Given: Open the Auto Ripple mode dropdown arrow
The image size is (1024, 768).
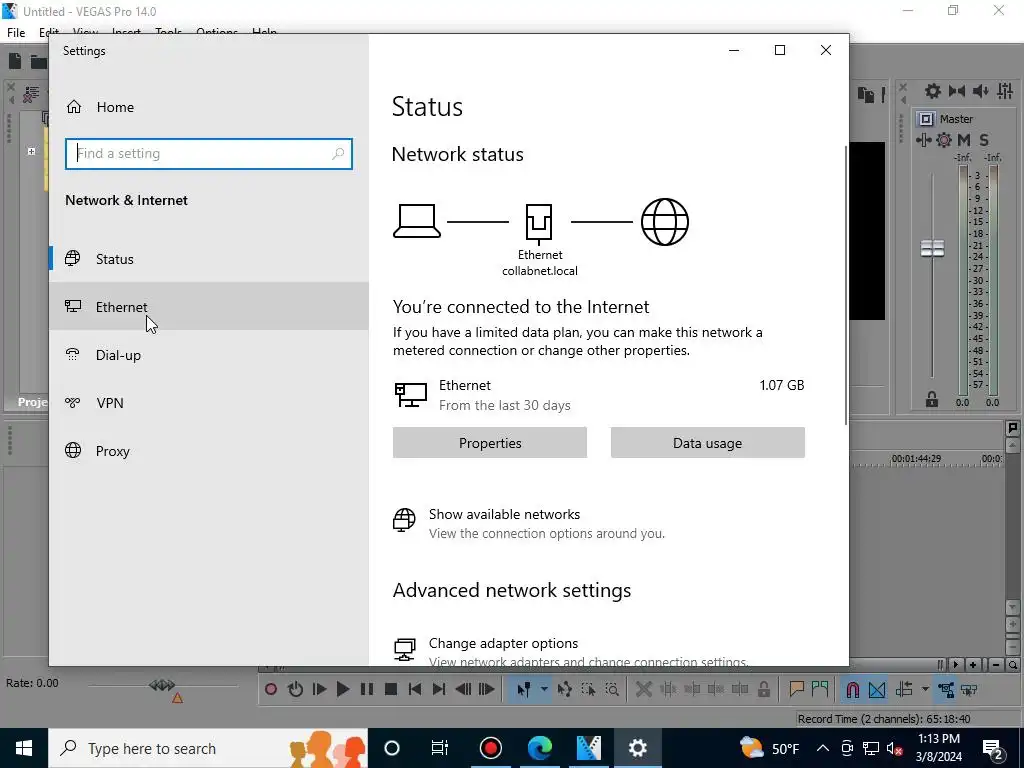Looking at the screenshot, I should [x=925, y=689].
